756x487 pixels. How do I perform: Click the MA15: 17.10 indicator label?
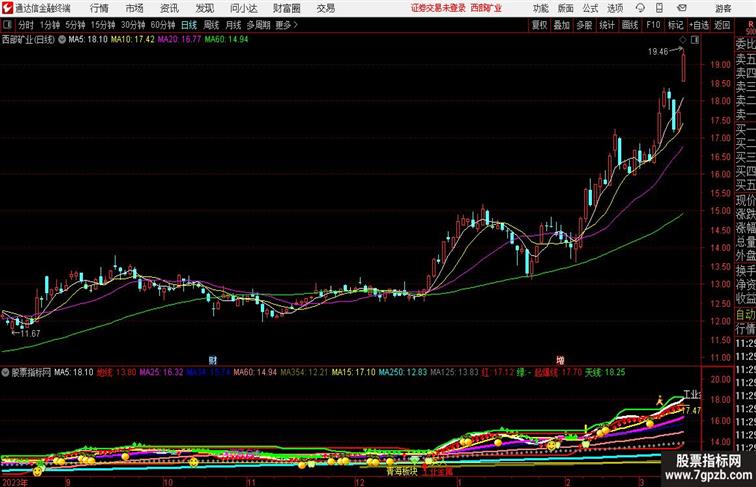click(353, 372)
